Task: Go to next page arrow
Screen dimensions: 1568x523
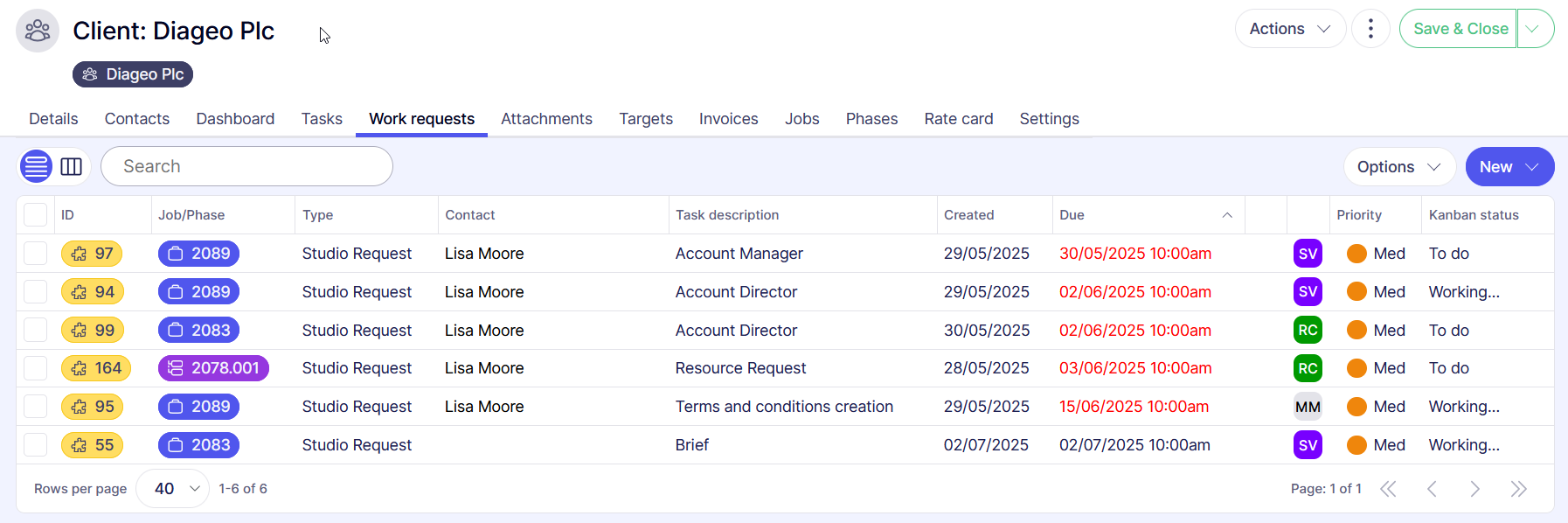Action: (x=1474, y=489)
